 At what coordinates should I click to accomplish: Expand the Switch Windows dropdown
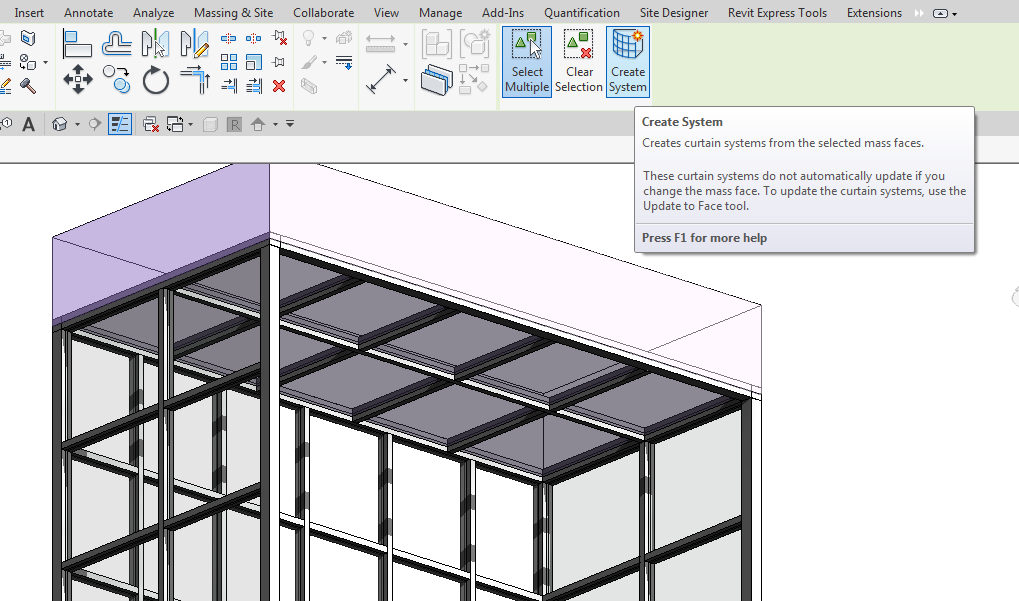tap(190, 125)
